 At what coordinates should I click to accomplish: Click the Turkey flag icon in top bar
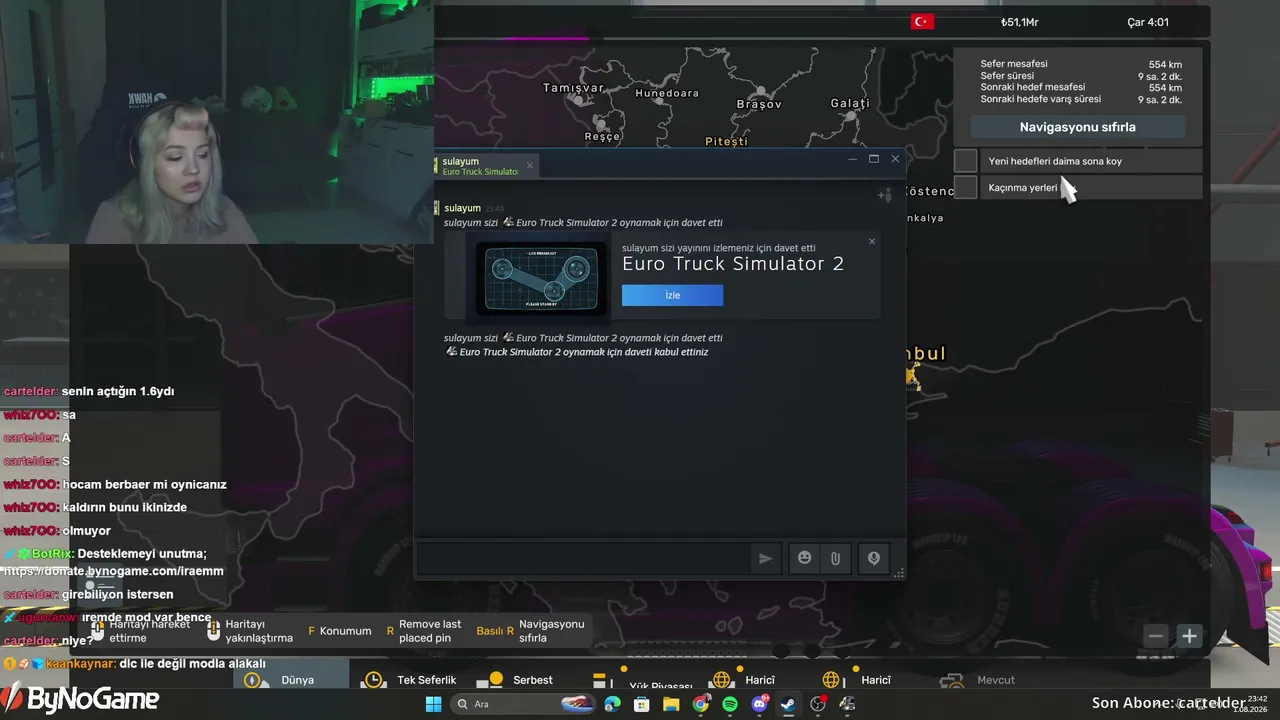922,21
